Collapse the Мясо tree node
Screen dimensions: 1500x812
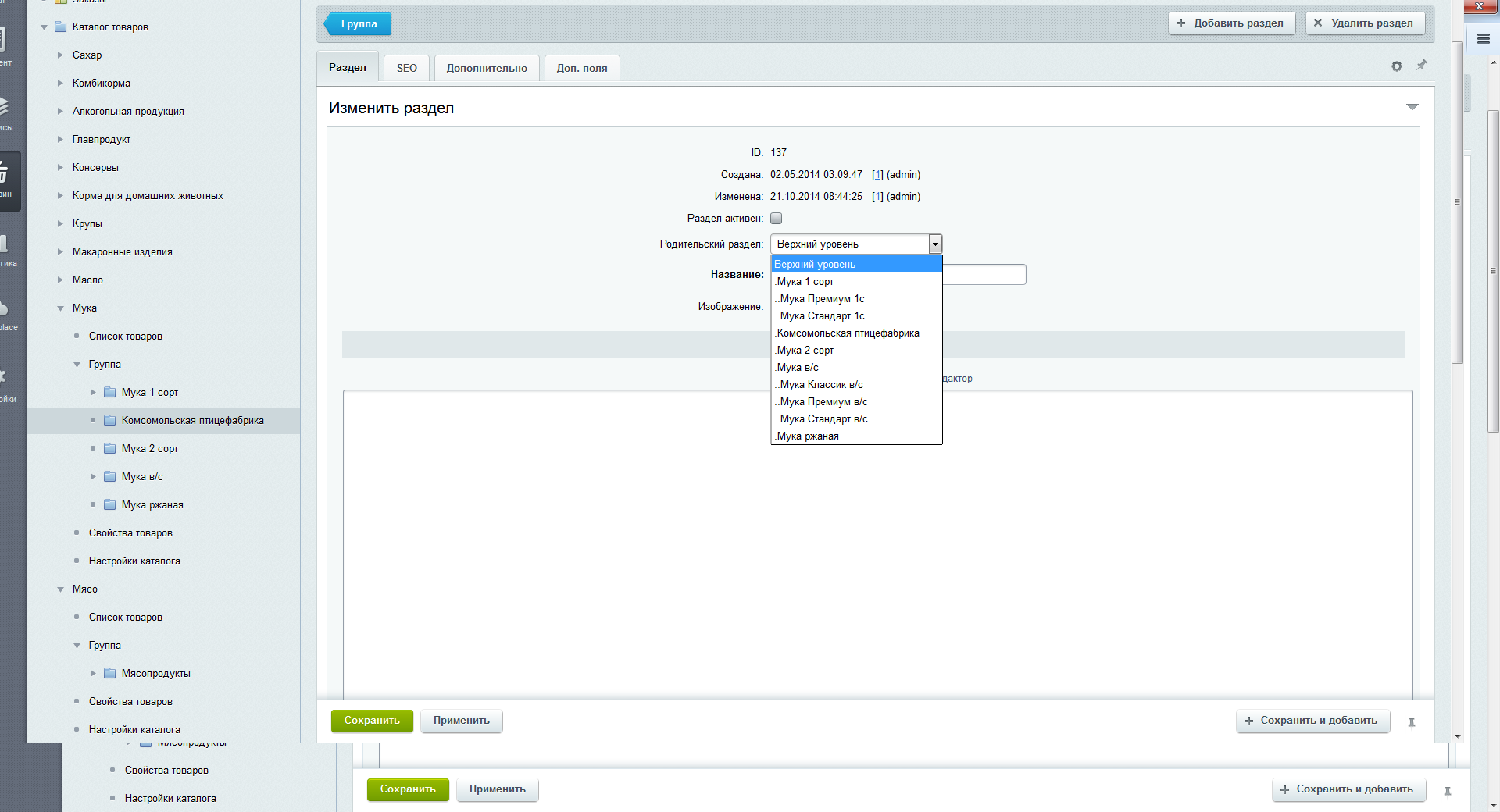coord(60,589)
